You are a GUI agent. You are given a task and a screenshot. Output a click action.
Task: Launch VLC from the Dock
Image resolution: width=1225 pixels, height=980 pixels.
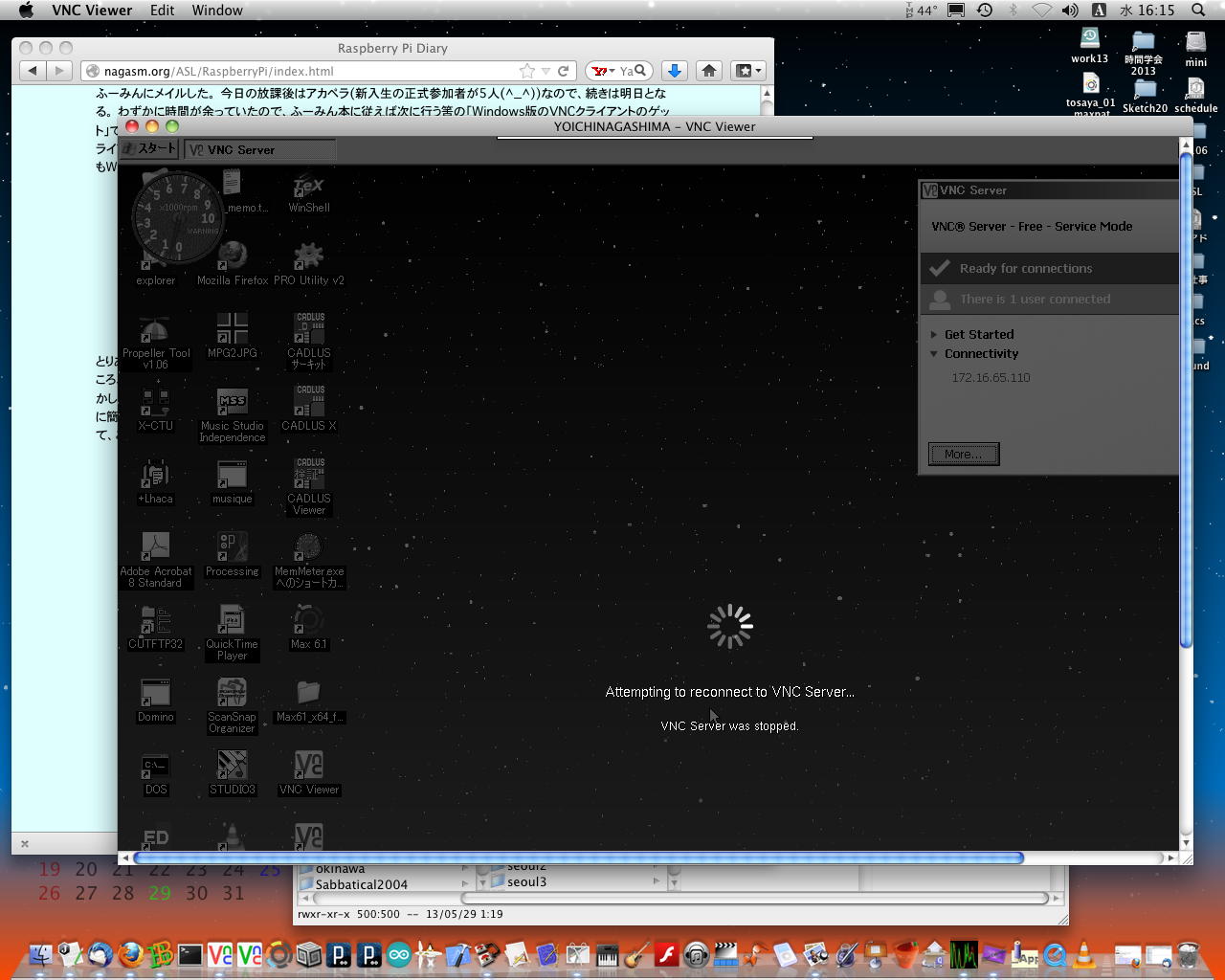tap(1085, 954)
